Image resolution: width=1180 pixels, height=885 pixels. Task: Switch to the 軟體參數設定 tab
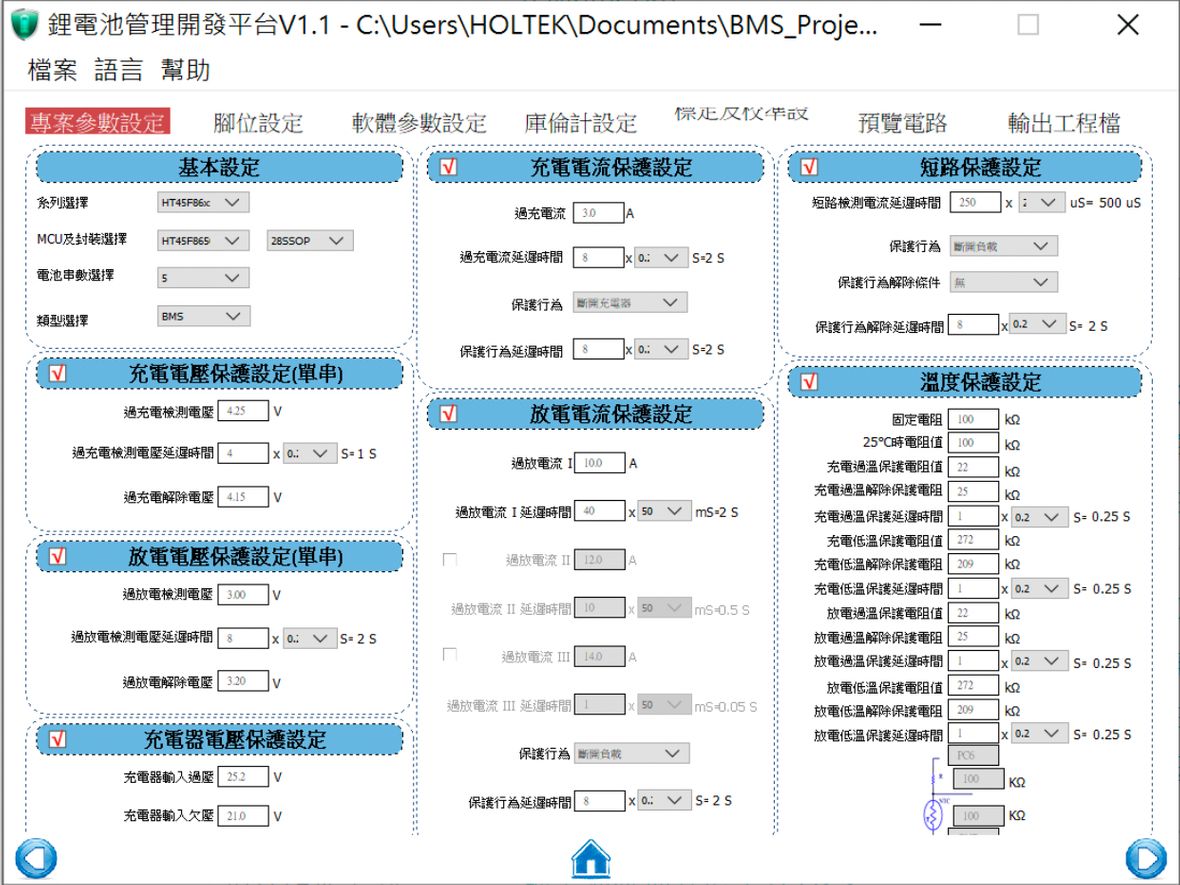[419, 123]
